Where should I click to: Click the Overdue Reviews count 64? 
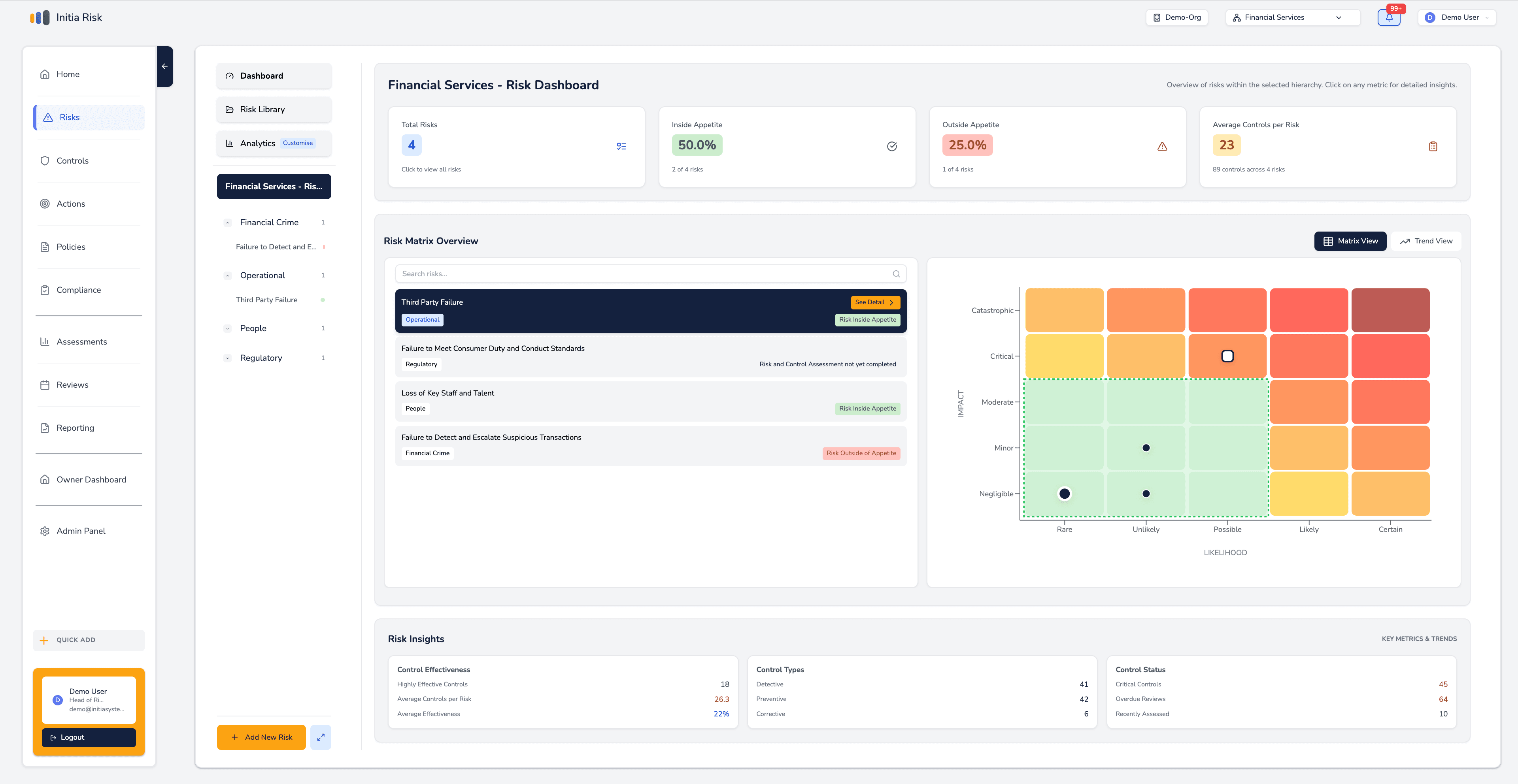1442,699
